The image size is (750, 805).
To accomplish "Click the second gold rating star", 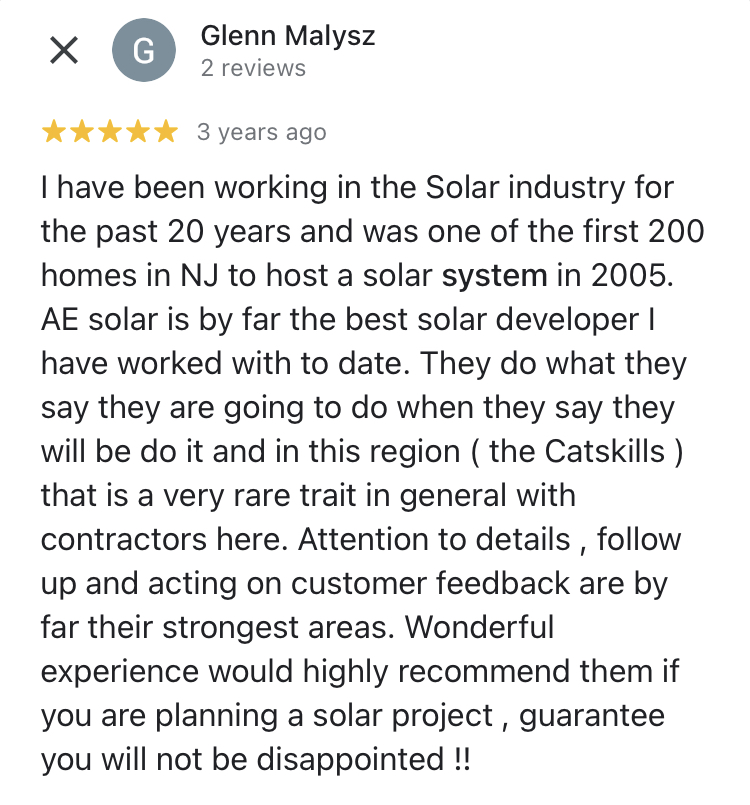I will 82,132.
